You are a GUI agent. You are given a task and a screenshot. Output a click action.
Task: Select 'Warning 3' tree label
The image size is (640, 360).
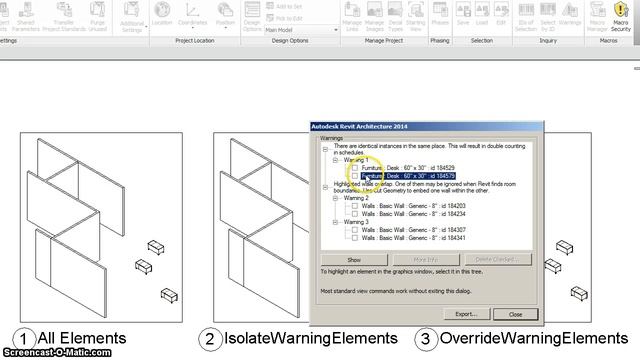(356, 222)
